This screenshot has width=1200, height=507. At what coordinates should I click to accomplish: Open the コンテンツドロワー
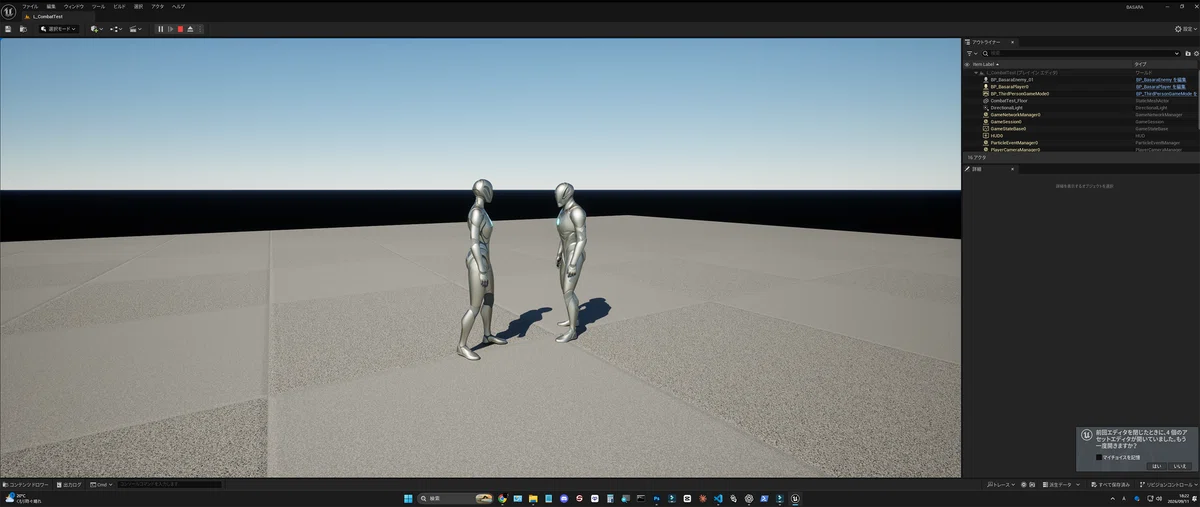tap(26, 484)
